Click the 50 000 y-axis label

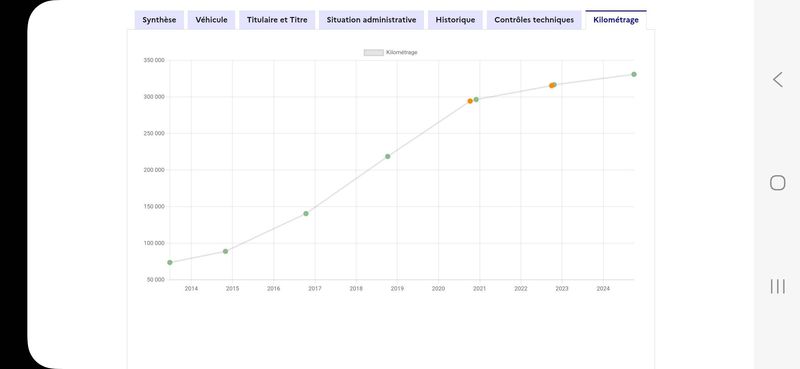click(156, 280)
